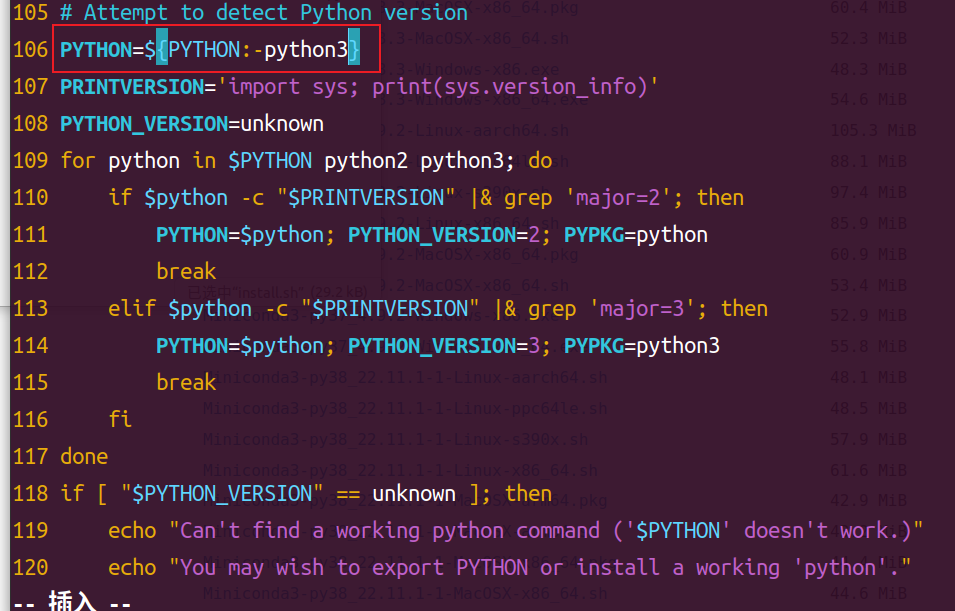Image resolution: width=955 pixels, height=611 pixels.
Task: Click "$PRINTVERSION" string on line 110
Action: point(366,197)
